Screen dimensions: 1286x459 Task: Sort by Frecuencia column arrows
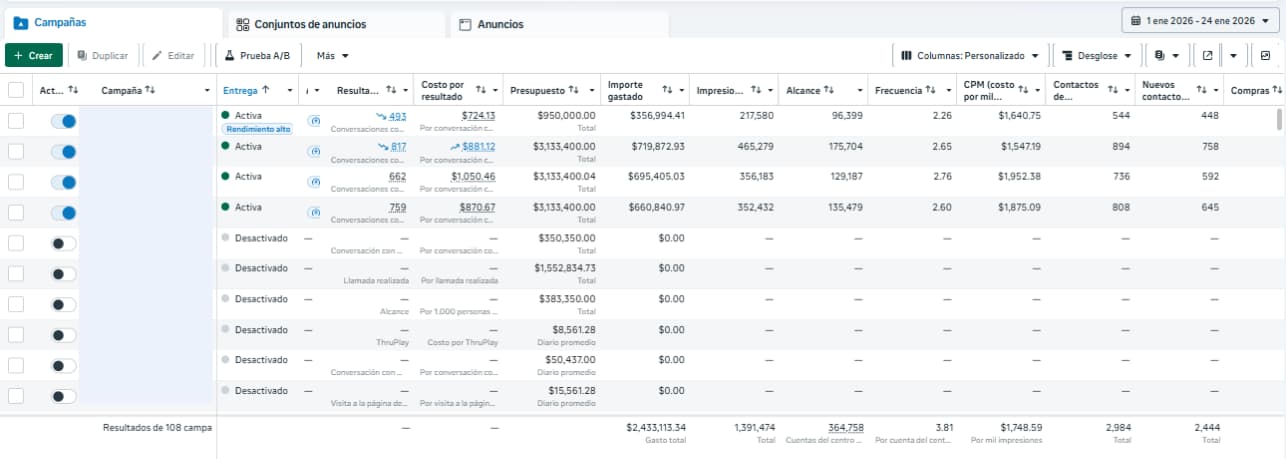coord(931,90)
